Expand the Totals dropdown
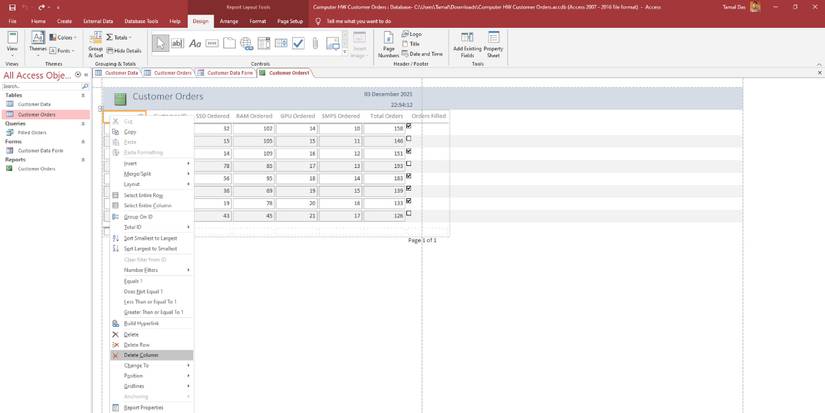825x413 pixels. tap(119, 38)
